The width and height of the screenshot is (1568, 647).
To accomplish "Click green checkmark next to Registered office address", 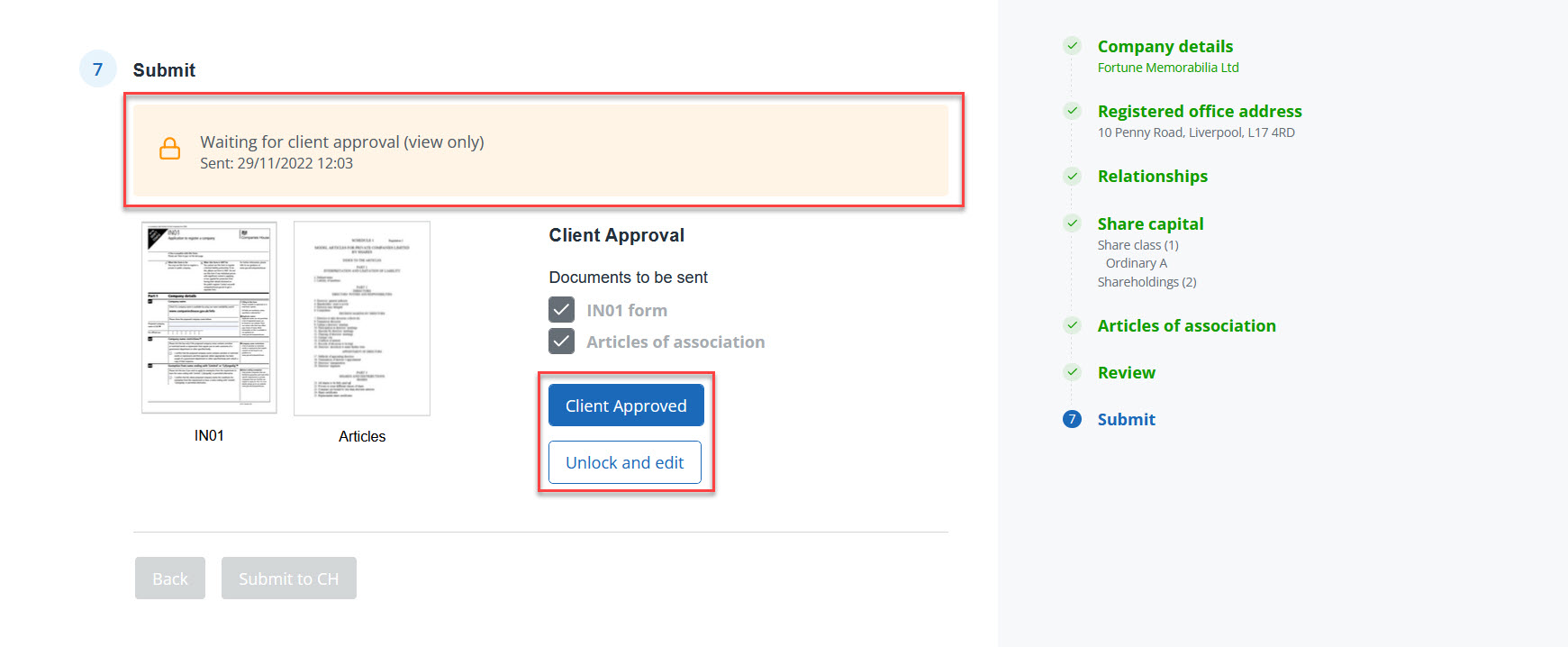I will [1072, 111].
